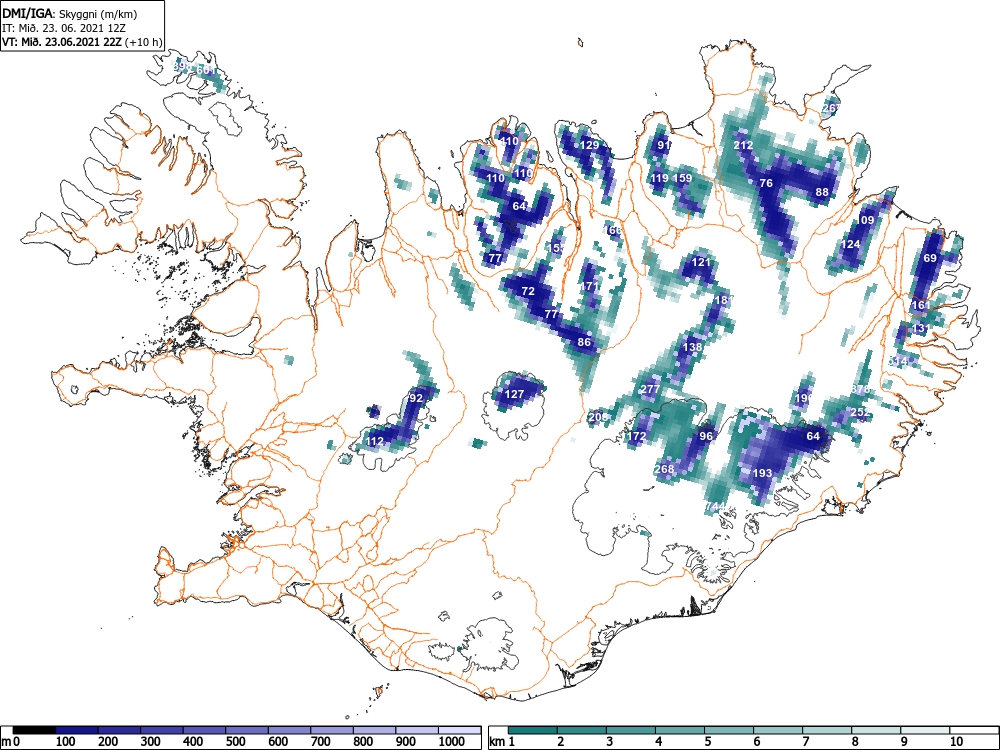Image resolution: width=1000 pixels, height=750 pixels.
Task: Click the visibility value '92' on the map
Action: (416, 398)
